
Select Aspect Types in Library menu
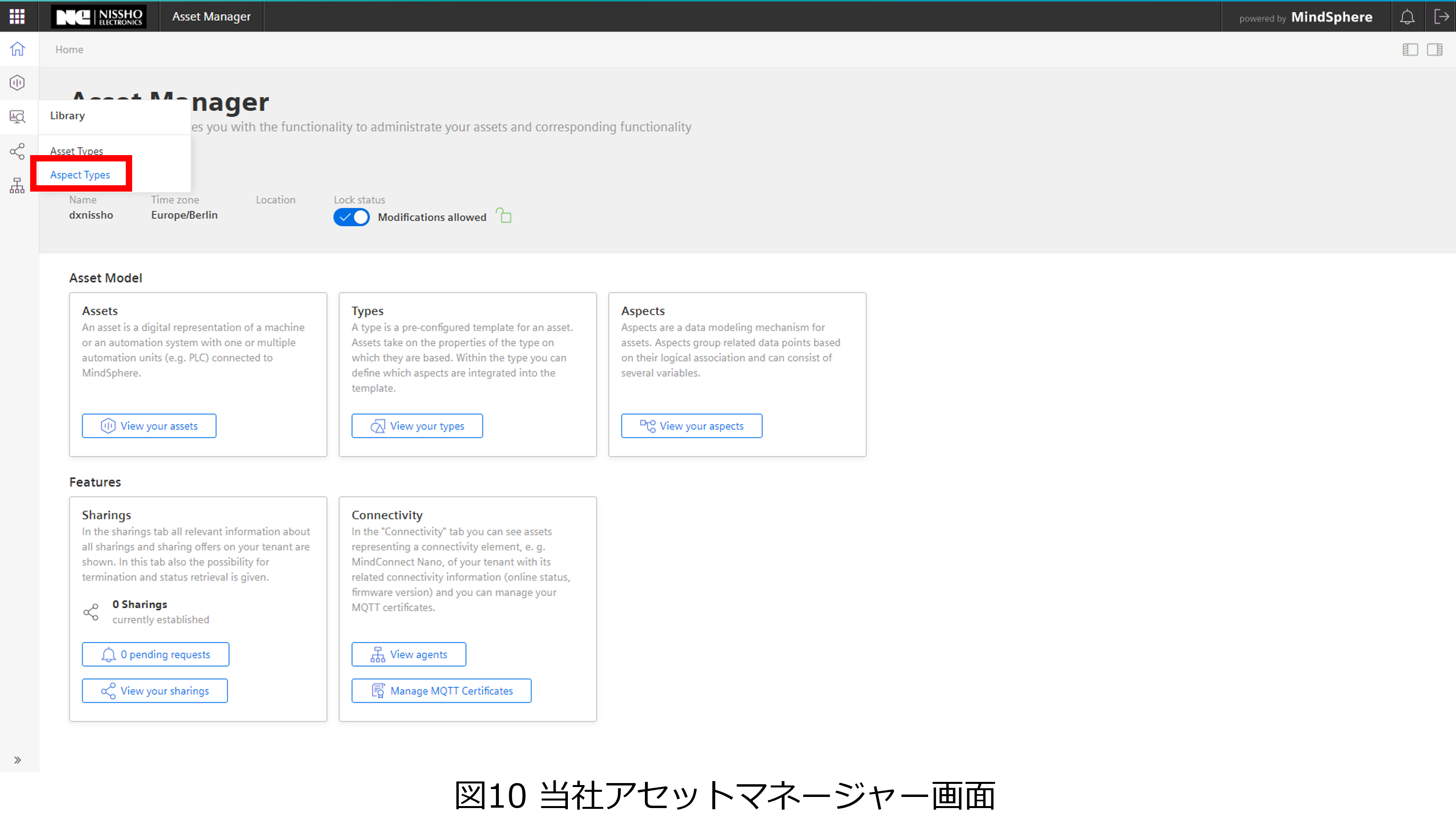[x=80, y=175]
